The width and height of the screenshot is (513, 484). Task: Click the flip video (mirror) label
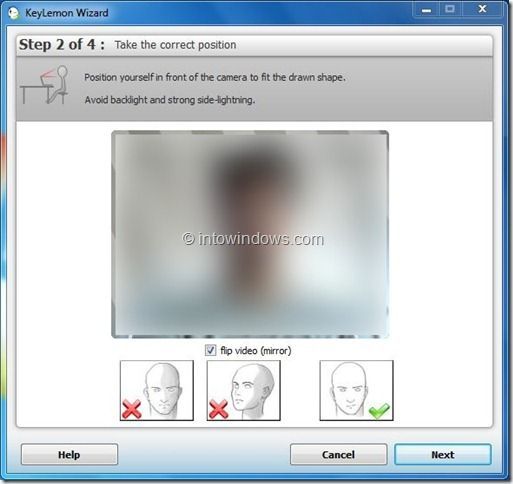[256, 351]
